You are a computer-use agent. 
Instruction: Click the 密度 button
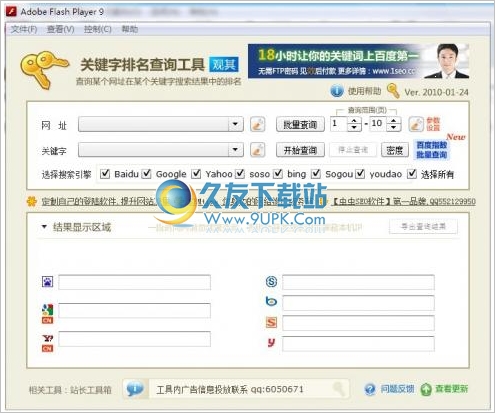(395, 150)
